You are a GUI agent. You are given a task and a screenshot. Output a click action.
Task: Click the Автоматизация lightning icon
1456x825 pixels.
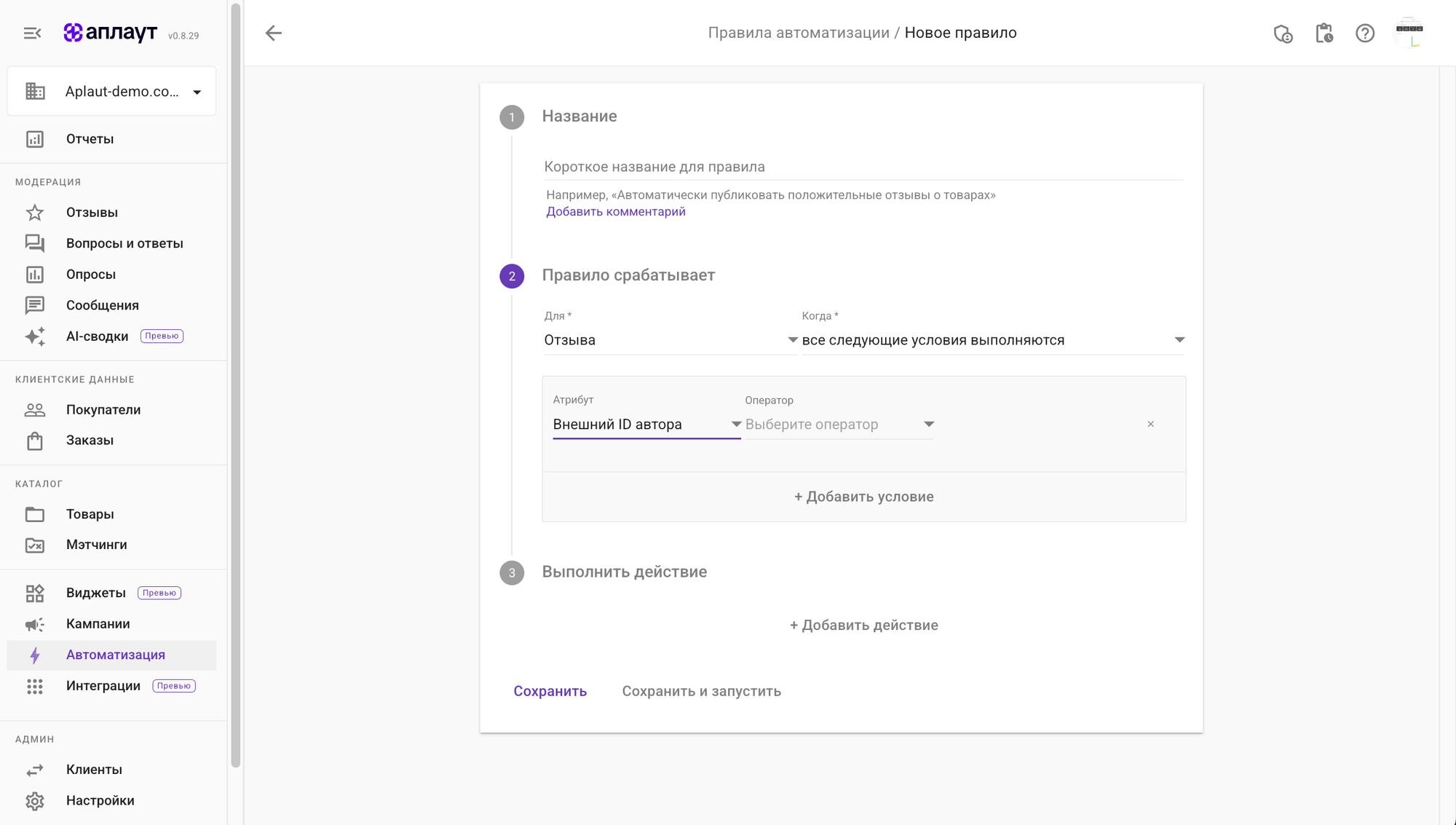[x=35, y=655]
